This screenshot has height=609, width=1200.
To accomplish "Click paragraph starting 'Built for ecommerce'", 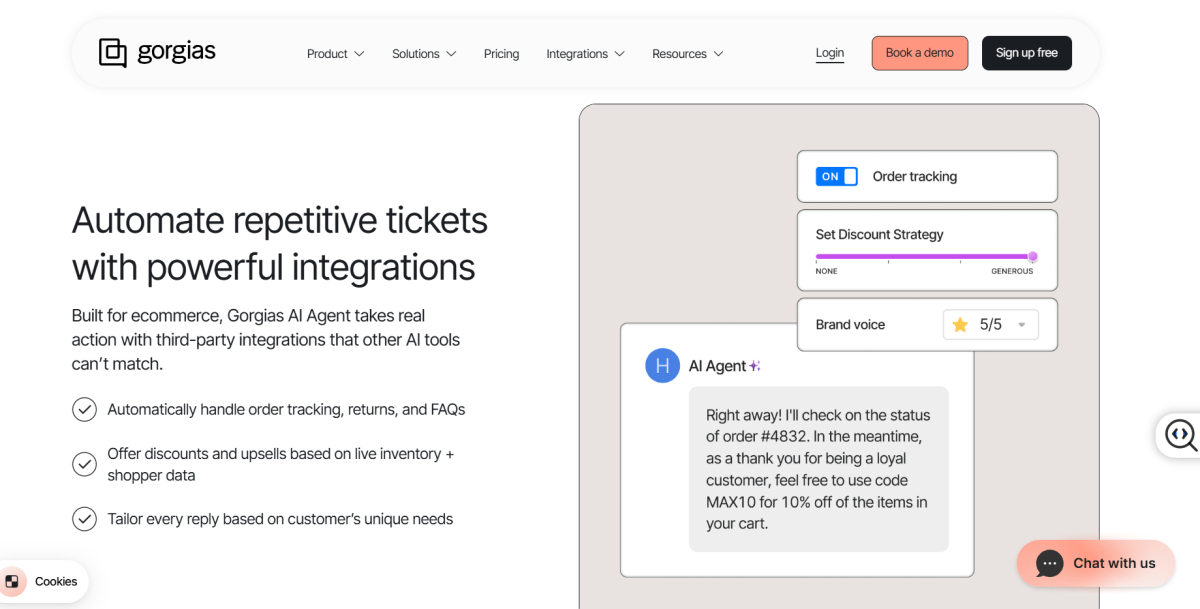I will (266, 340).
